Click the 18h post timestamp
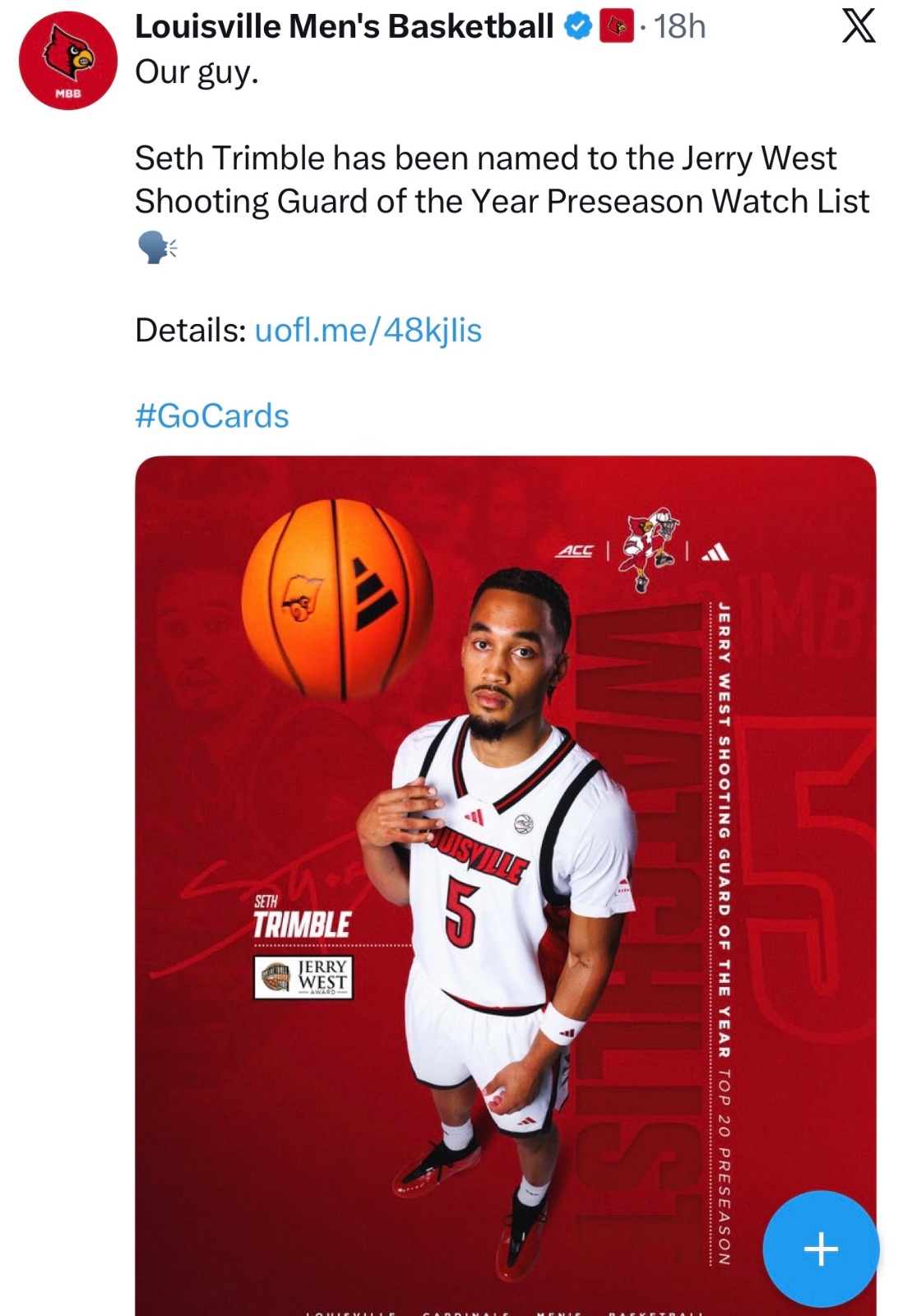The width and height of the screenshot is (898, 1316). point(679,27)
